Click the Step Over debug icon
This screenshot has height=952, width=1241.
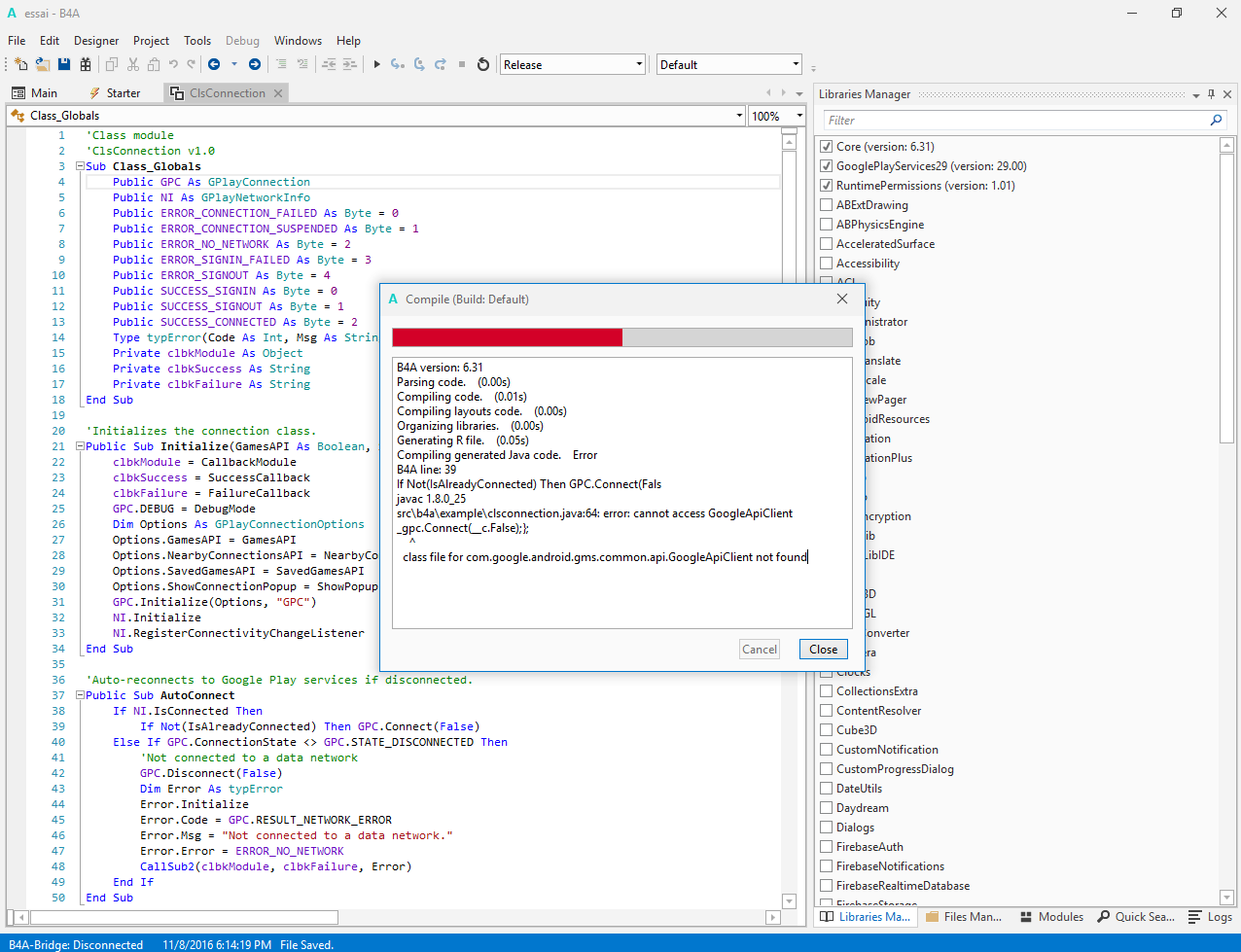419,64
